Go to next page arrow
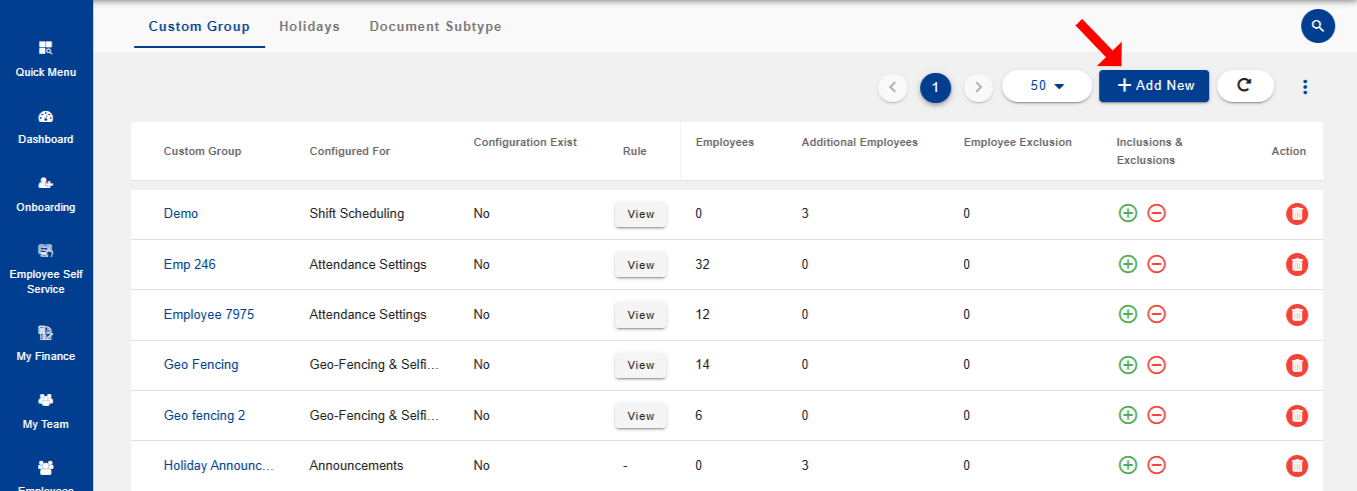Image resolution: width=1357 pixels, height=491 pixels. tap(978, 88)
